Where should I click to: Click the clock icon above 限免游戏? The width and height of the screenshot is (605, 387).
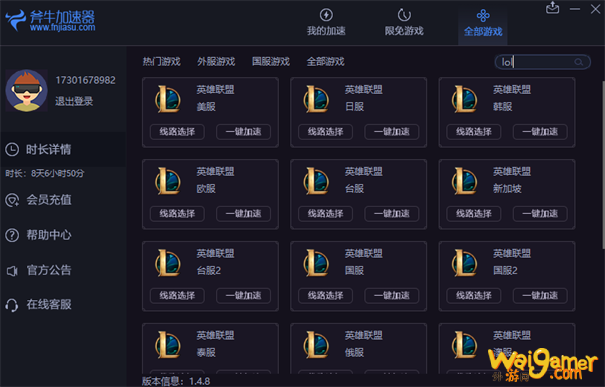(404, 15)
